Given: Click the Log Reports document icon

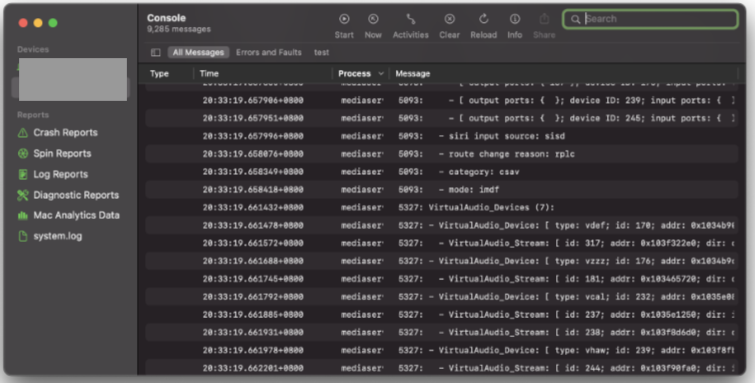Looking at the screenshot, I should (x=23, y=174).
